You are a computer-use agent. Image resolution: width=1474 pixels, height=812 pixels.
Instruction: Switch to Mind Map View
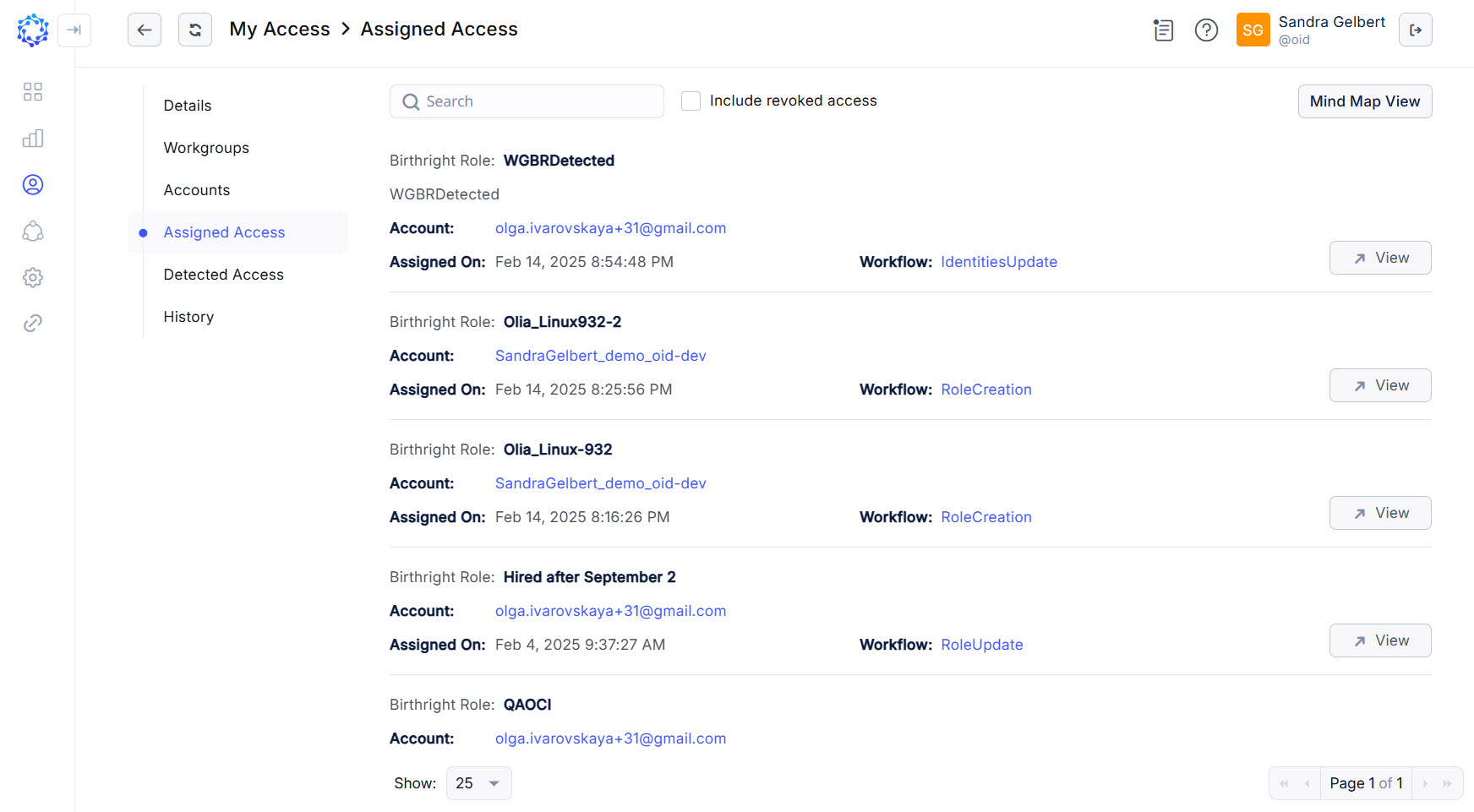pyautogui.click(x=1365, y=101)
